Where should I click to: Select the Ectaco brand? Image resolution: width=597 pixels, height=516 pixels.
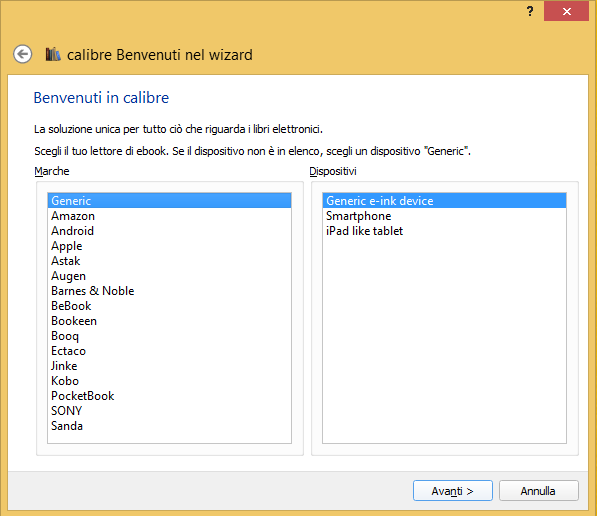(169, 351)
